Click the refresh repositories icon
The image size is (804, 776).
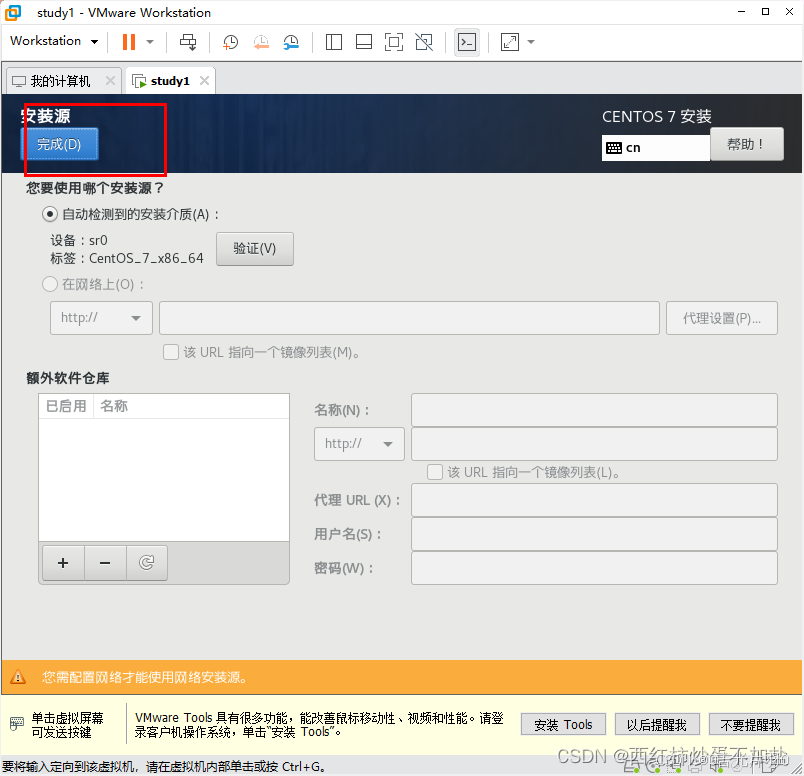click(147, 563)
